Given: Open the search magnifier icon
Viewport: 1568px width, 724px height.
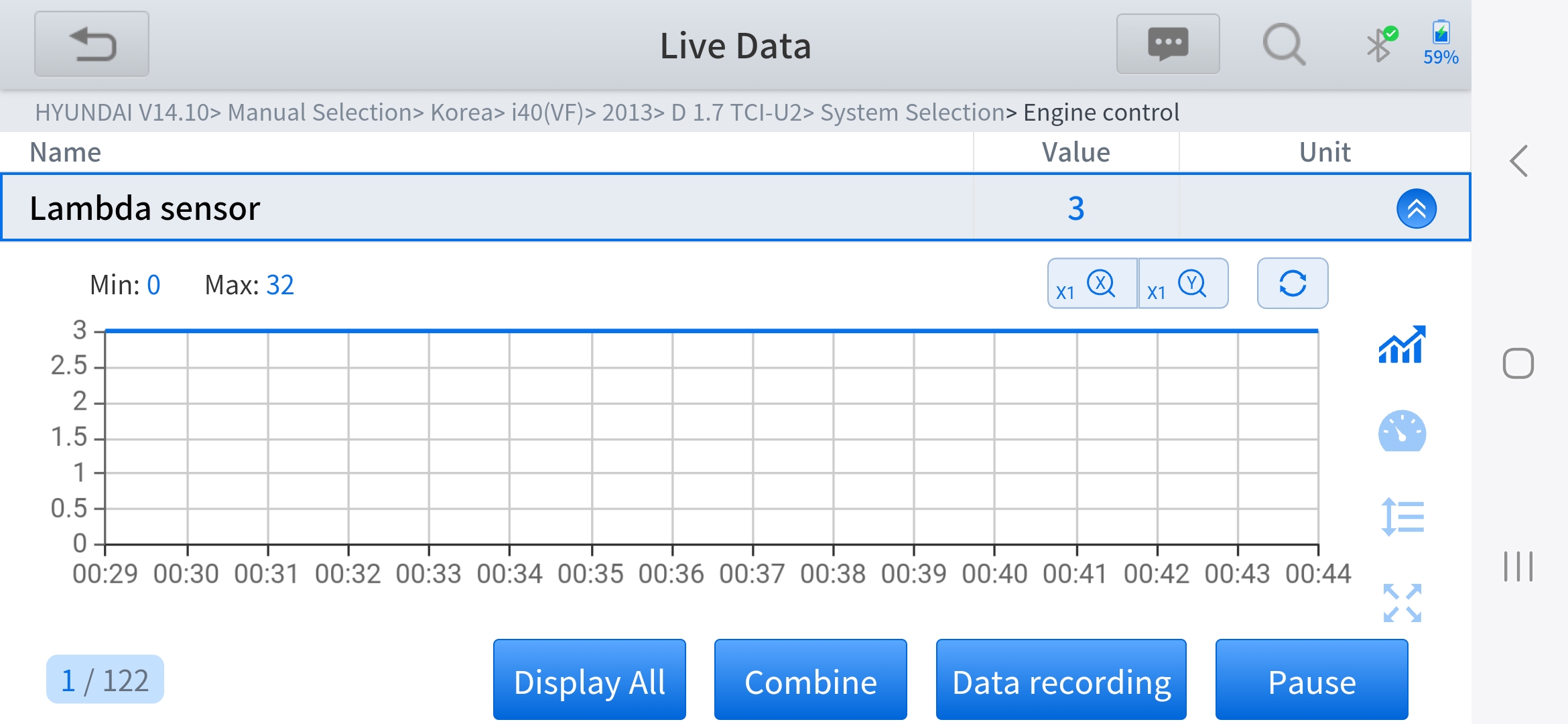Looking at the screenshot, I should (1283, 44).
